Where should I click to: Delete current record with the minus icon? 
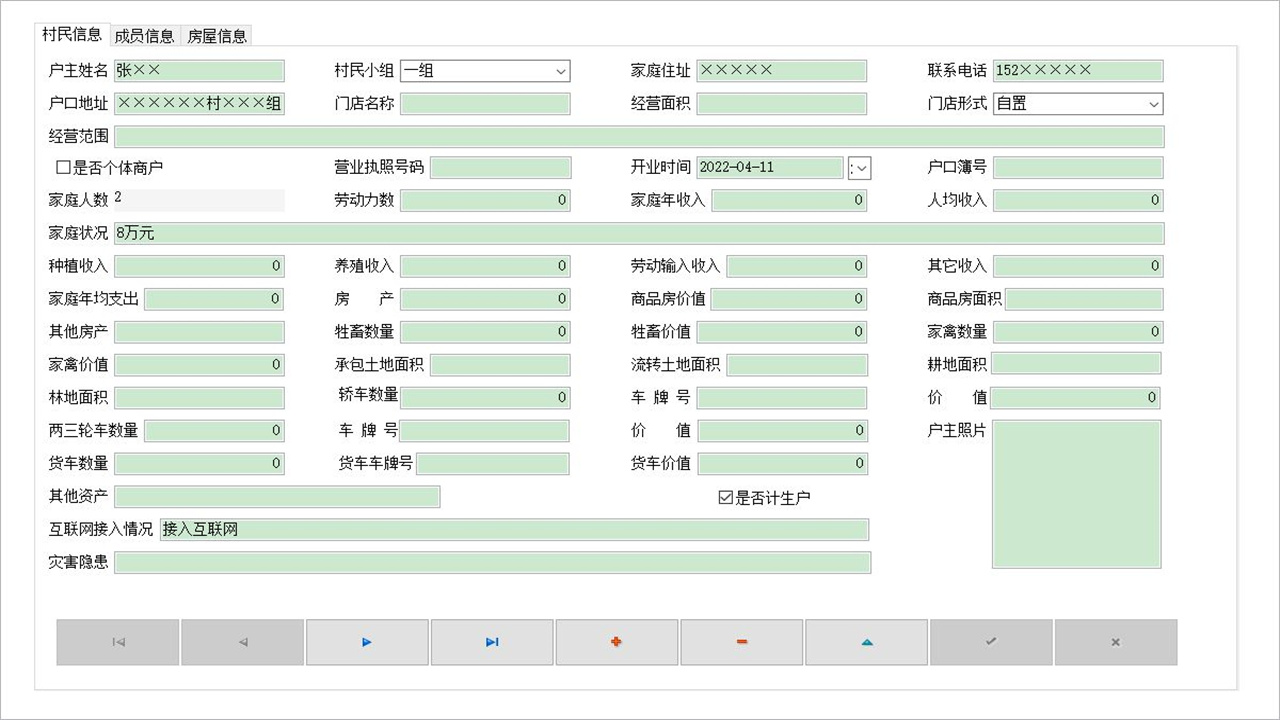coord(742,642)
